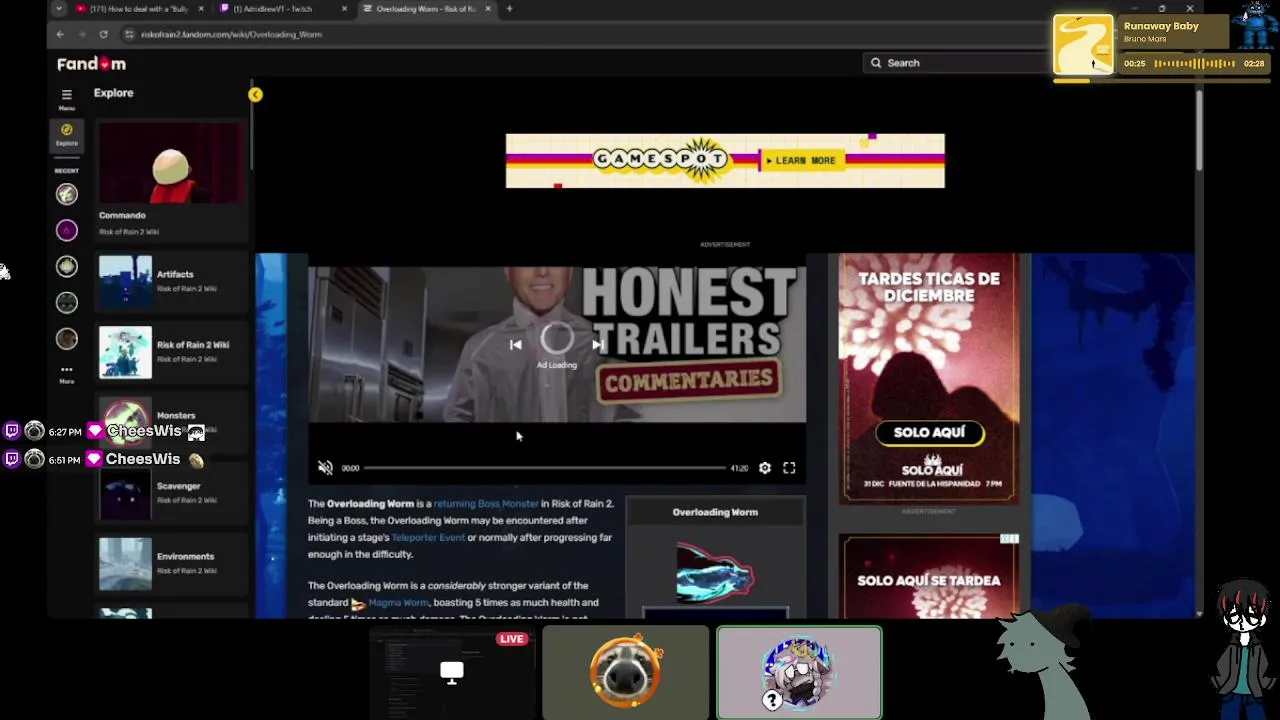Skip to next video in player
1280x720 pixels.
click(x=597, y=345)
